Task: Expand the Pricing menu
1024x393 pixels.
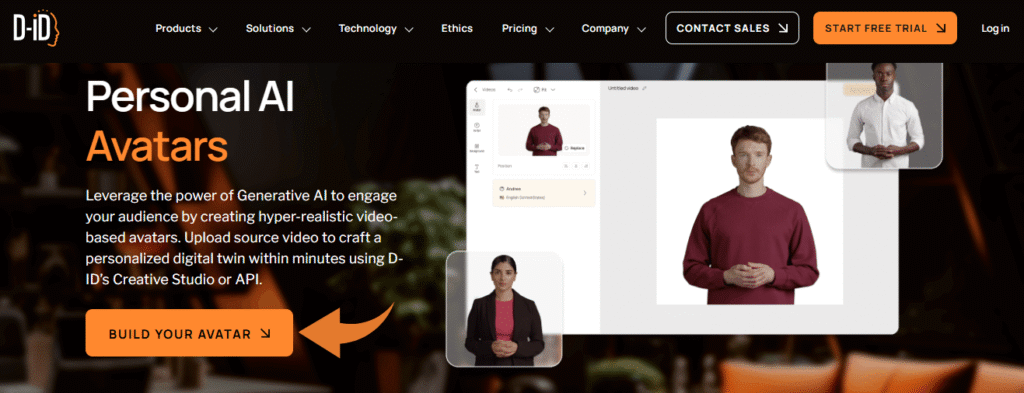Action: coord(528,29)
